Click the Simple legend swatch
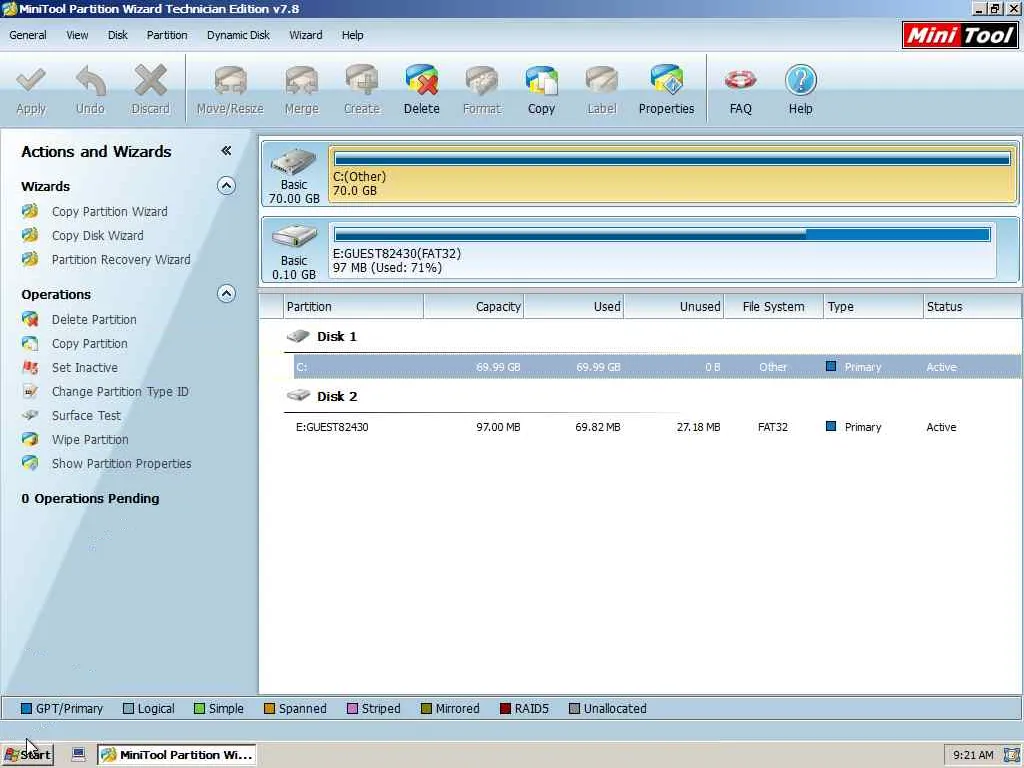Viewport: 1024px width, 768px height. [199, 709]
